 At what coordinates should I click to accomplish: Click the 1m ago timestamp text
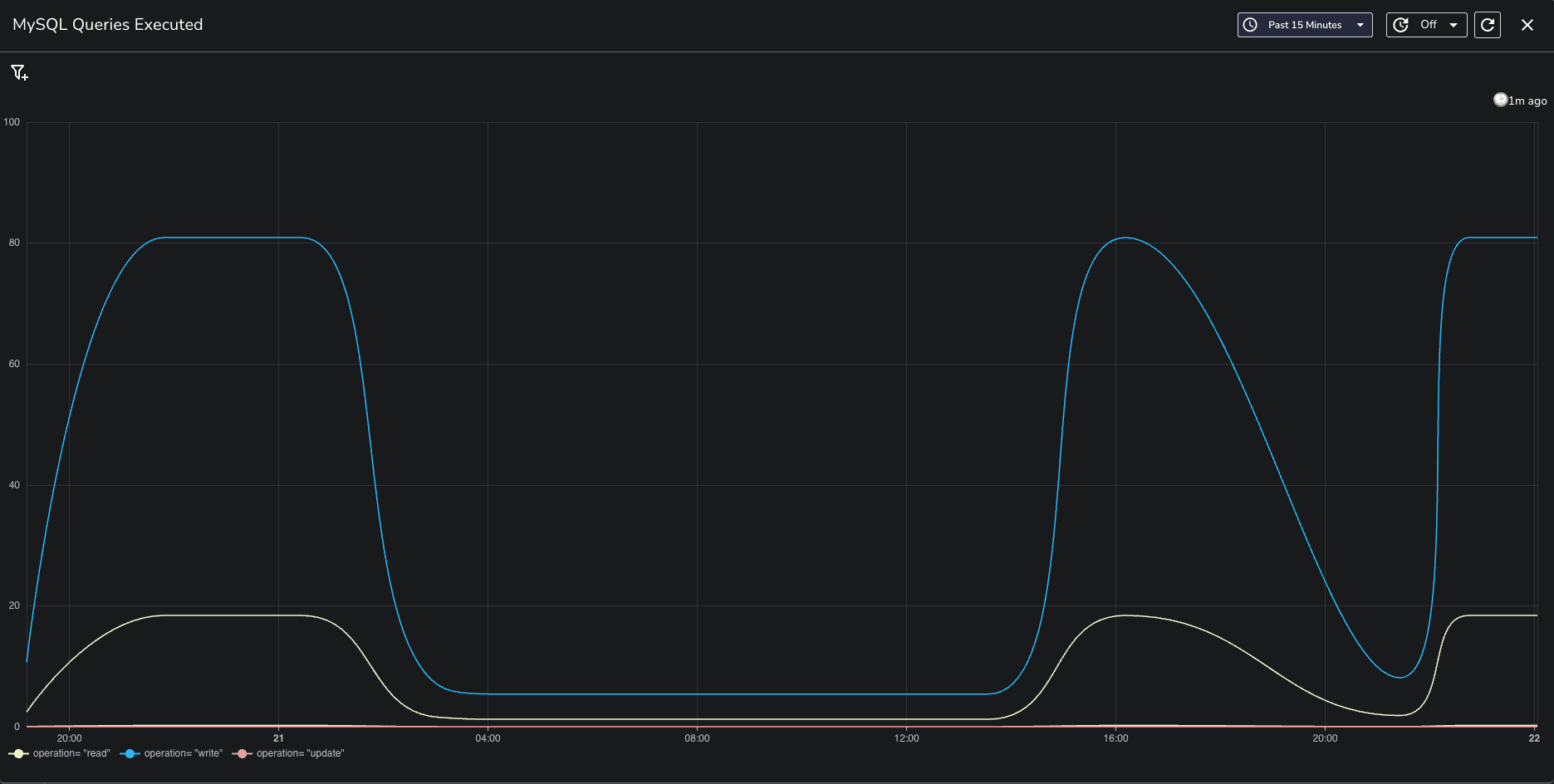pos(1527,101)
